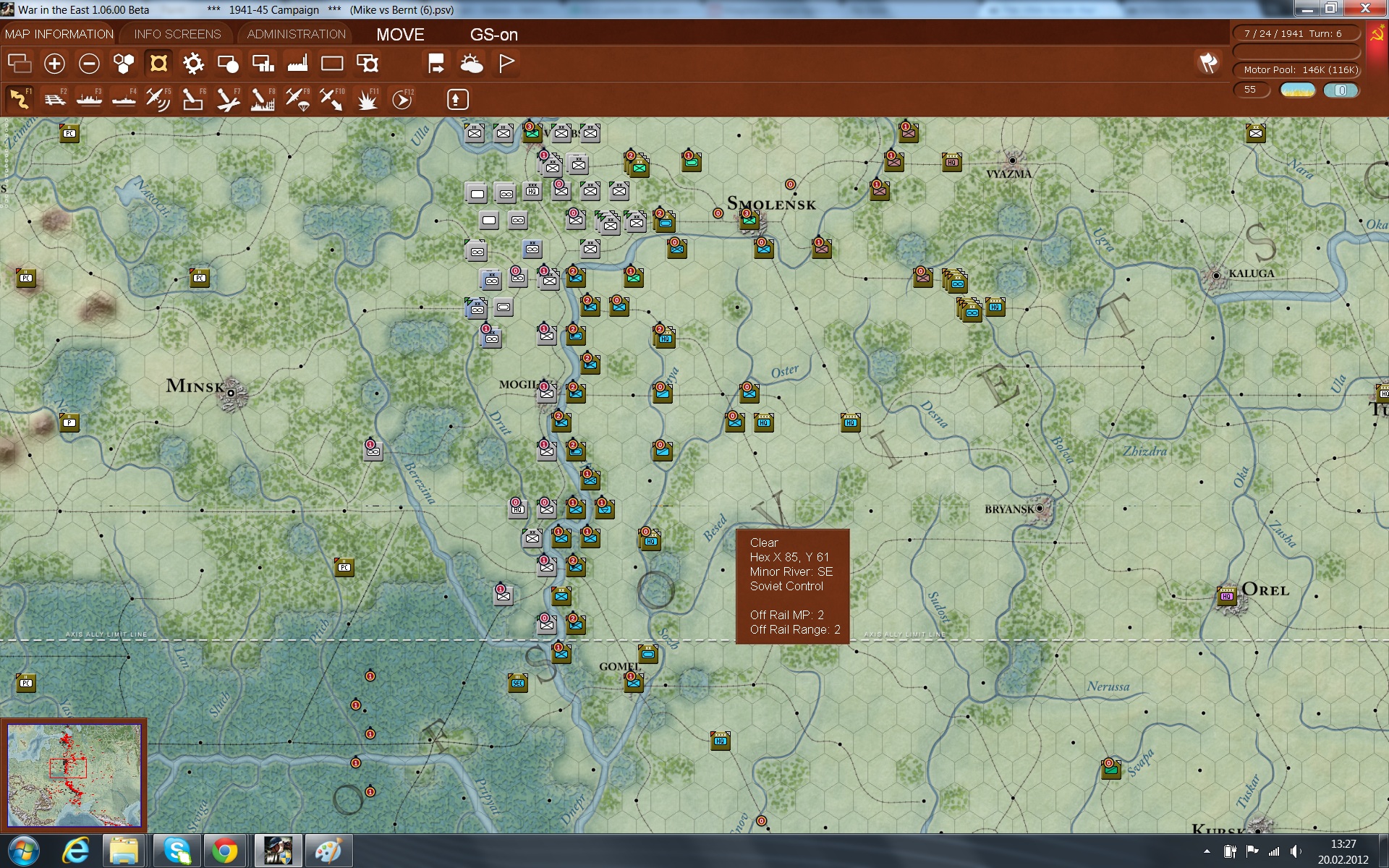The width and height of the screenshot is (1389, 868).
Task: Click the boxed up-arrow icon
Action: coord(457,99)
